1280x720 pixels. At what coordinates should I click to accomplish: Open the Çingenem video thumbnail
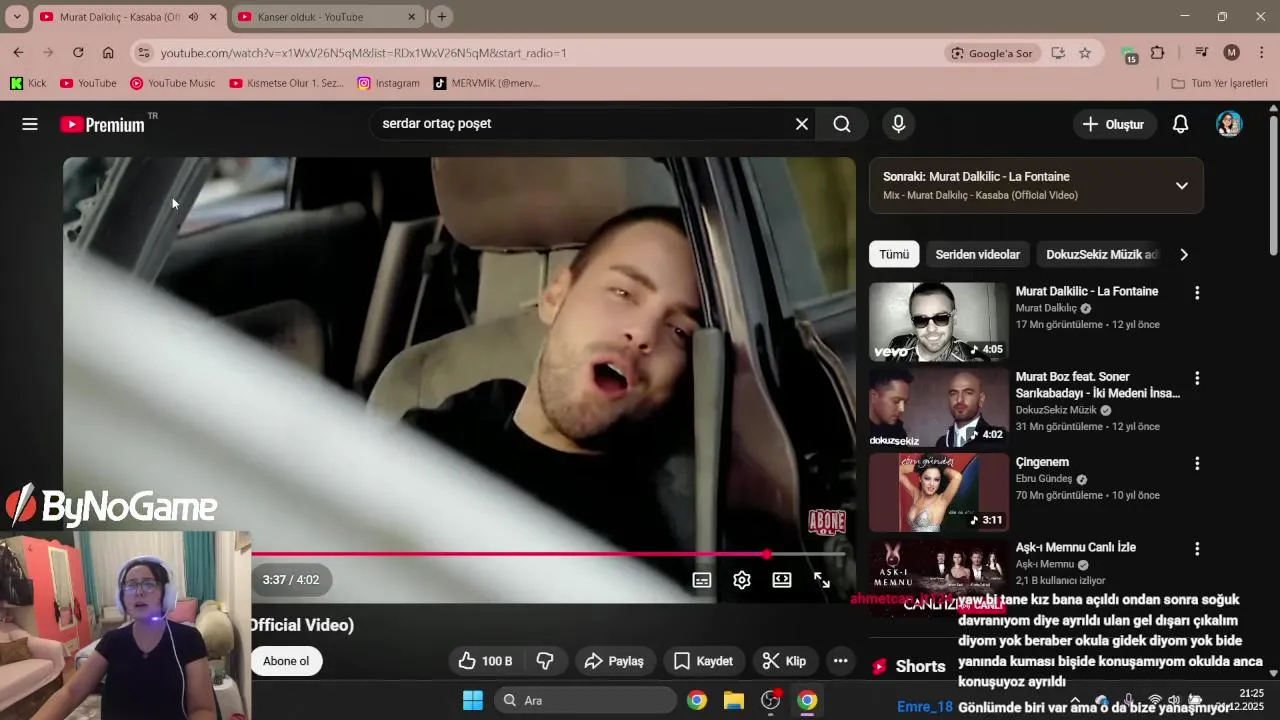point(939,492)
